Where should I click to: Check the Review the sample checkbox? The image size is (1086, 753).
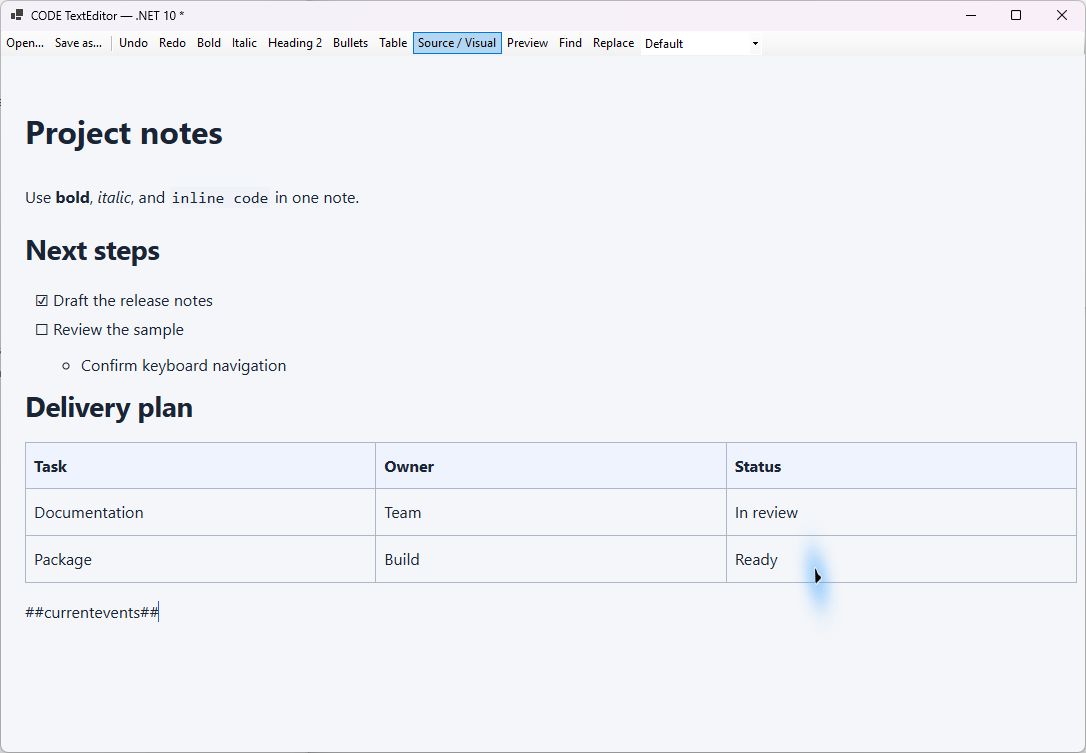point(42,330)
